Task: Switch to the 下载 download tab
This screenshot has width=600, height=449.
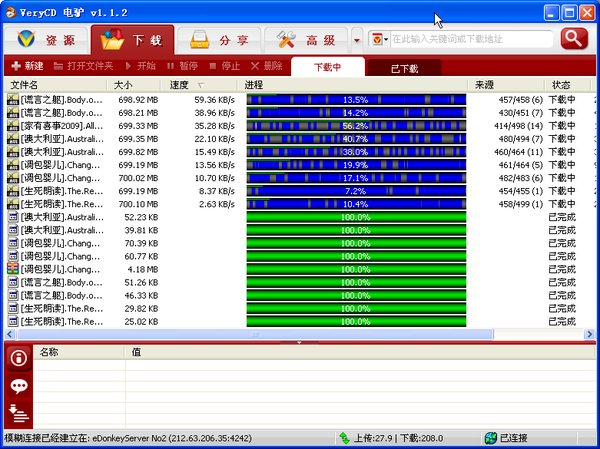Action: [132, 40]
